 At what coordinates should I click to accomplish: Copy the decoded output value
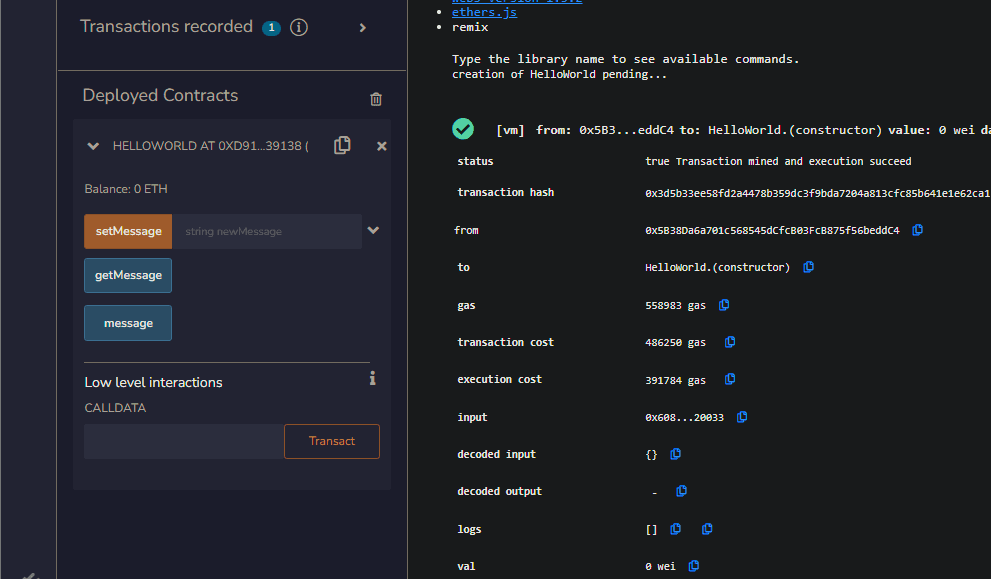pyautogui.click(x=681, y=491)
